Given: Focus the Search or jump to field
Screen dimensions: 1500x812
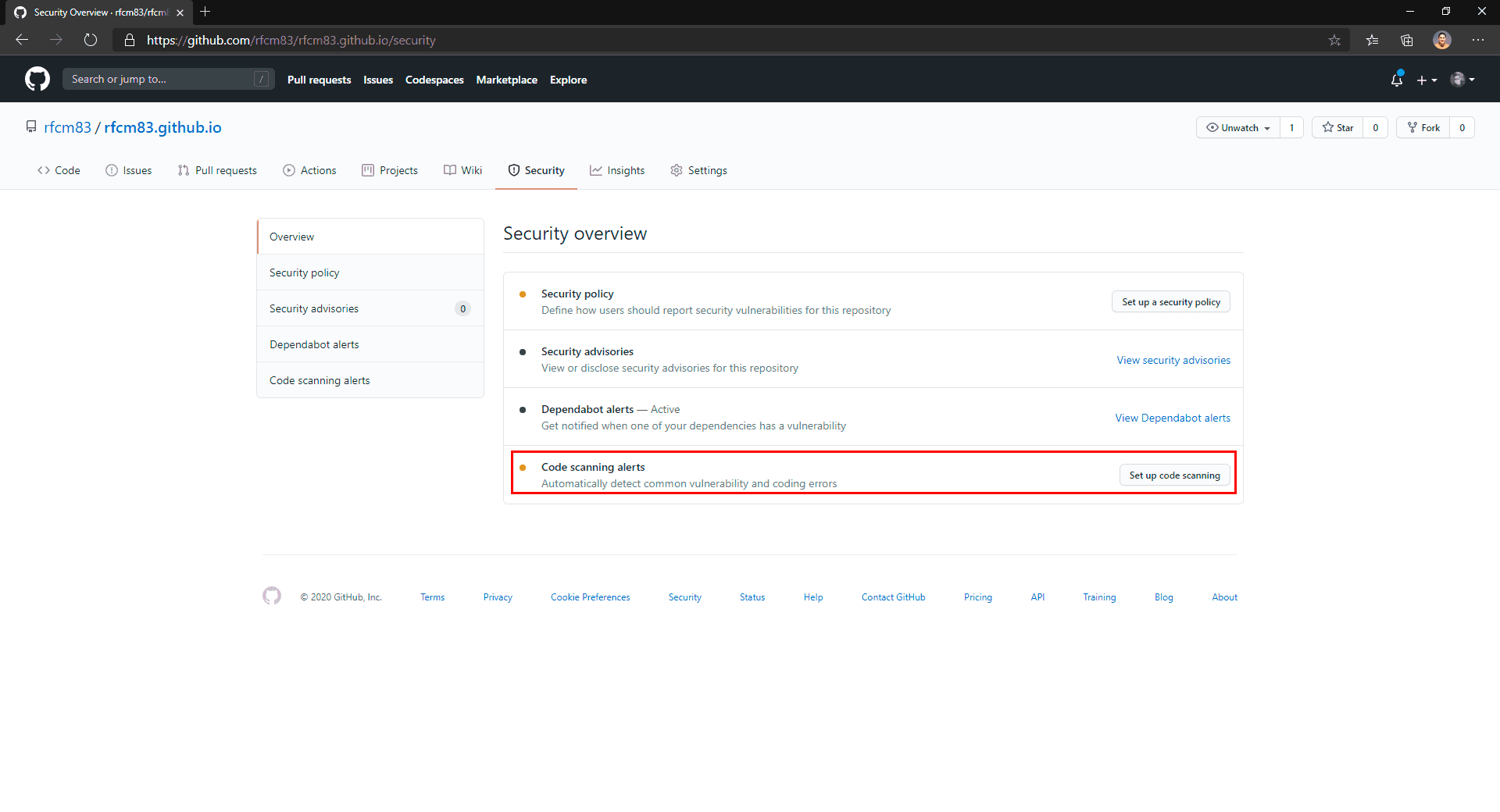Looking at the screenshot, I should click(168, 79).
